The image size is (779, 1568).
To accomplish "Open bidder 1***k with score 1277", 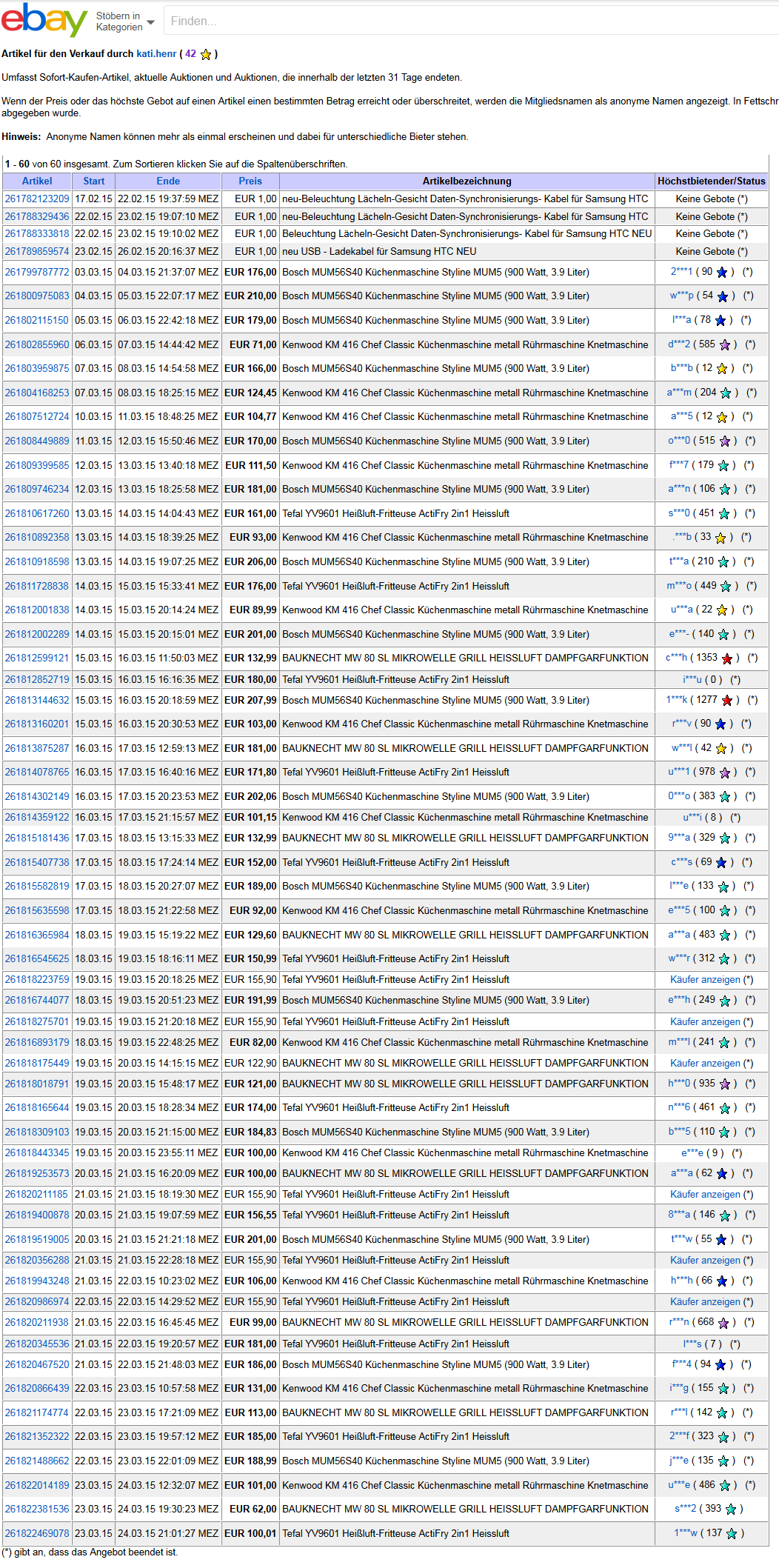I will click(x=677, y=700).
